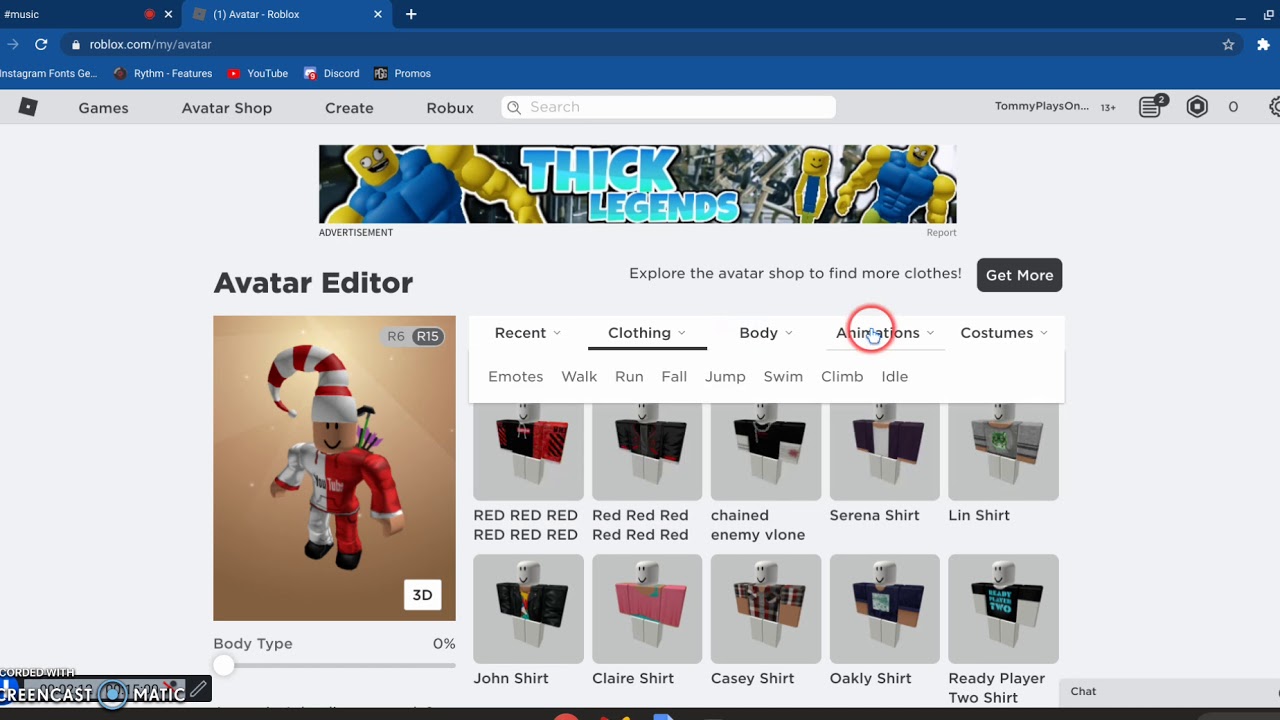This screenshot has height=720, width=1280.
Task: Click the Get More button
Action: [1019, 275]
